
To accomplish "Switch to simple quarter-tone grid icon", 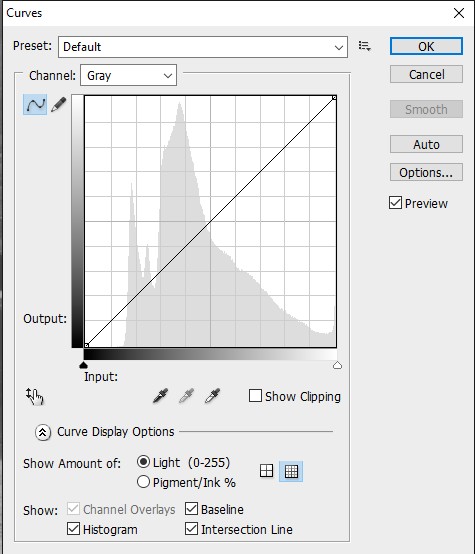I will (x=266, y=471).
